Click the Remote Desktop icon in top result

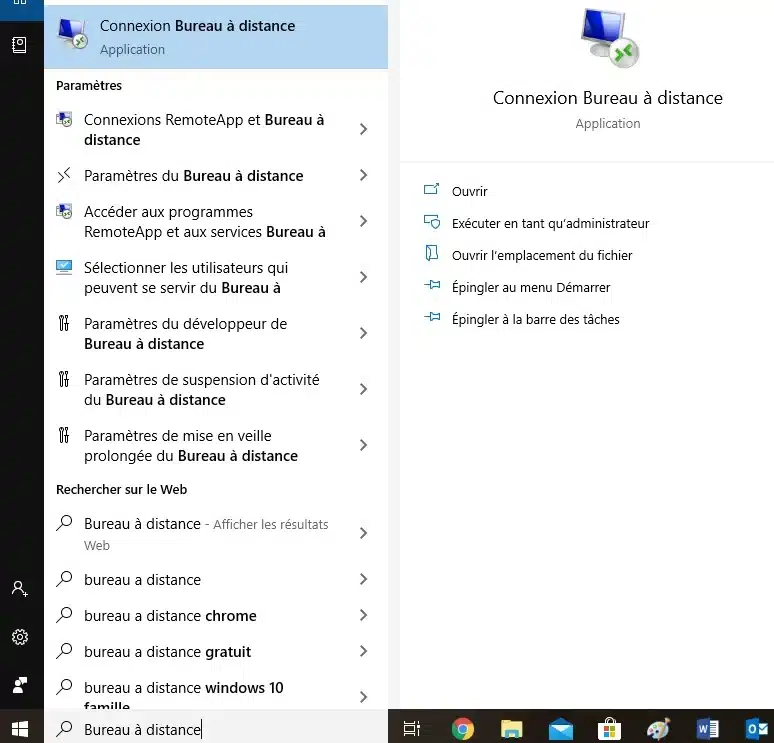73,34
